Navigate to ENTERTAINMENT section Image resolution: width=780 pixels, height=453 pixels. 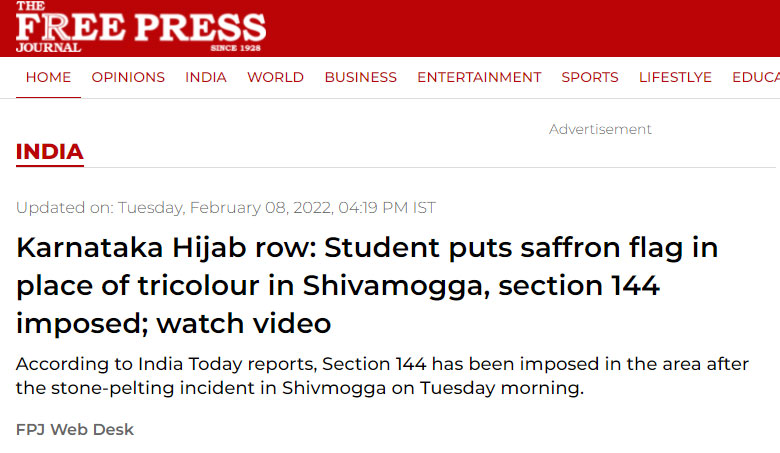(479, 78)
